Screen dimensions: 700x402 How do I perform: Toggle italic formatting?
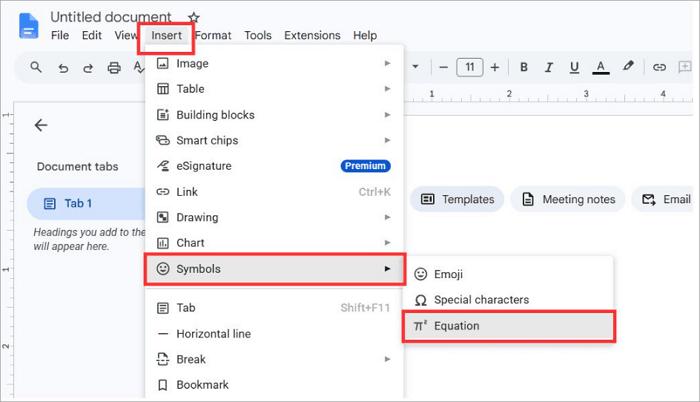(549, 67)
